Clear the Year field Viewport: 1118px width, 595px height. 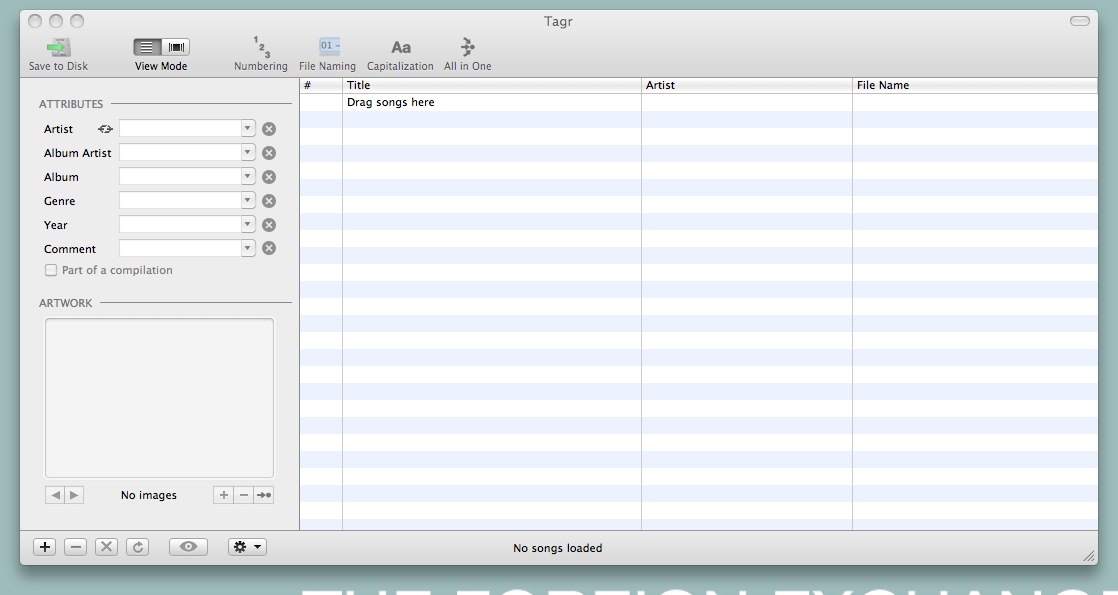click(x=269, y=225)
